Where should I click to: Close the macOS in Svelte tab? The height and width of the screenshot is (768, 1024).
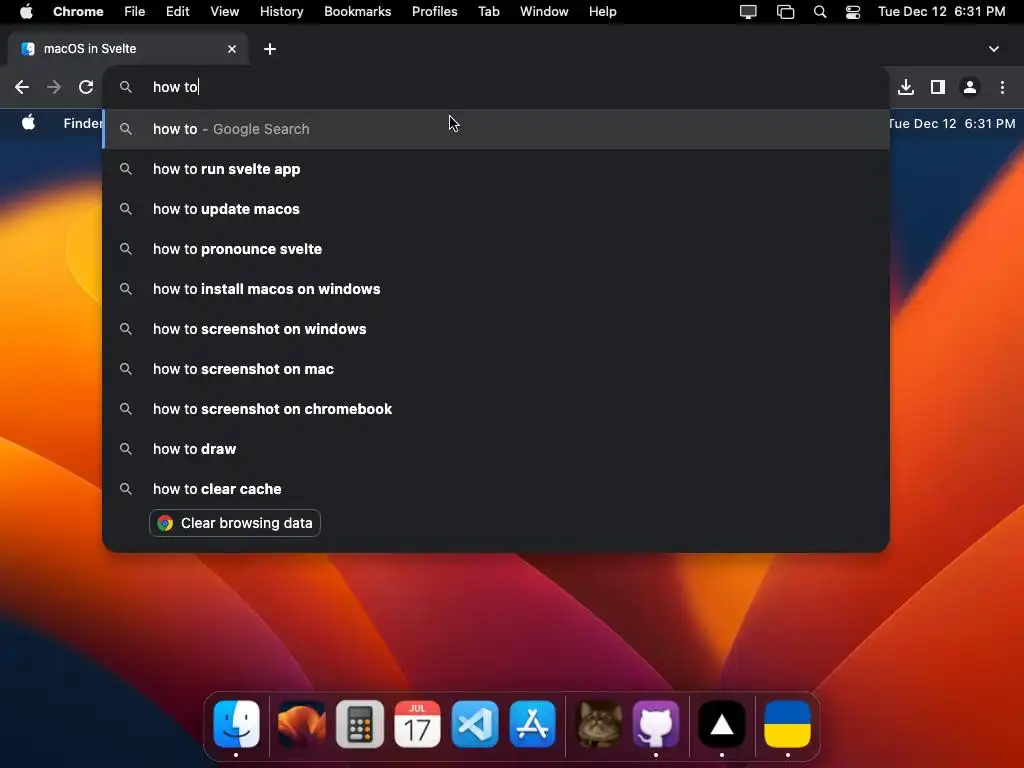[x=232, y=49]
